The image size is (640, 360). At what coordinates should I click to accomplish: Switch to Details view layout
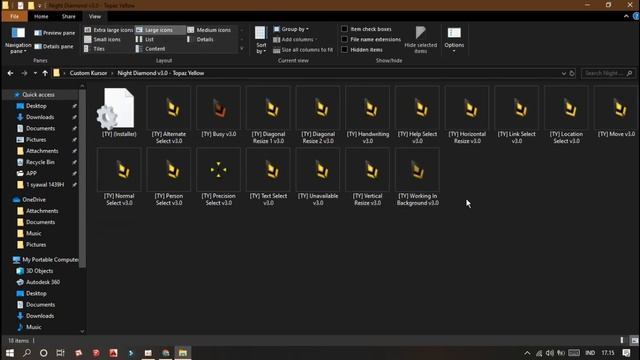tap(200, 39)
